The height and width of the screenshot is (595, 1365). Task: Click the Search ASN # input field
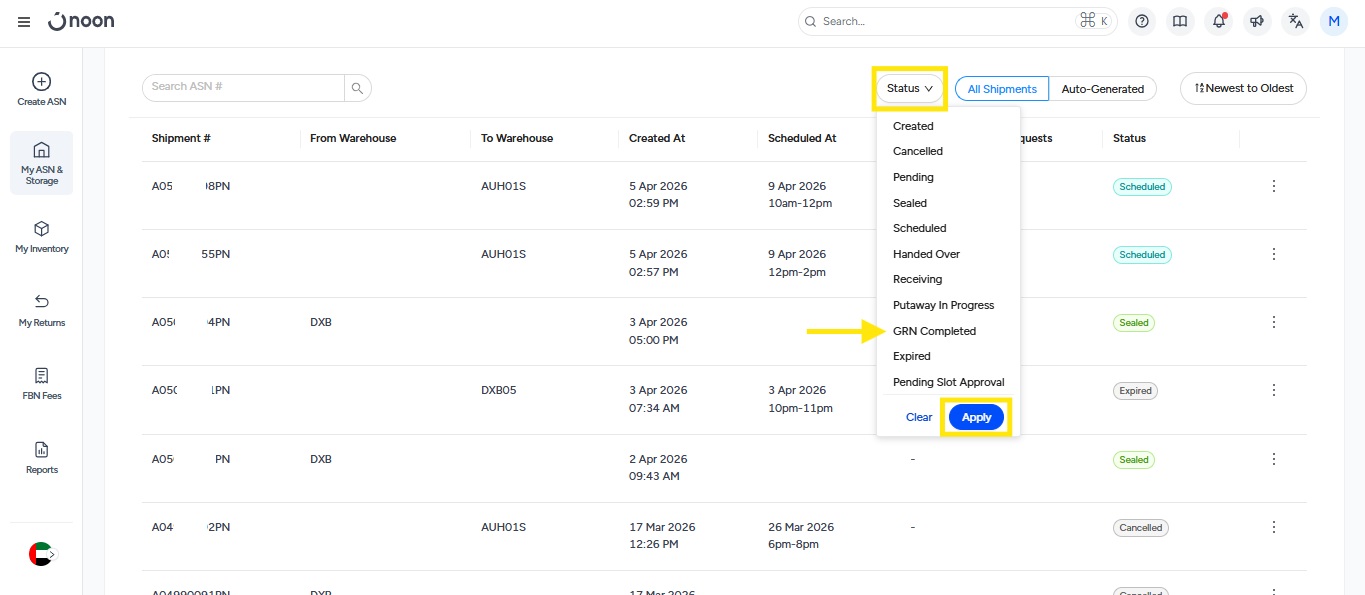[243, 87]
